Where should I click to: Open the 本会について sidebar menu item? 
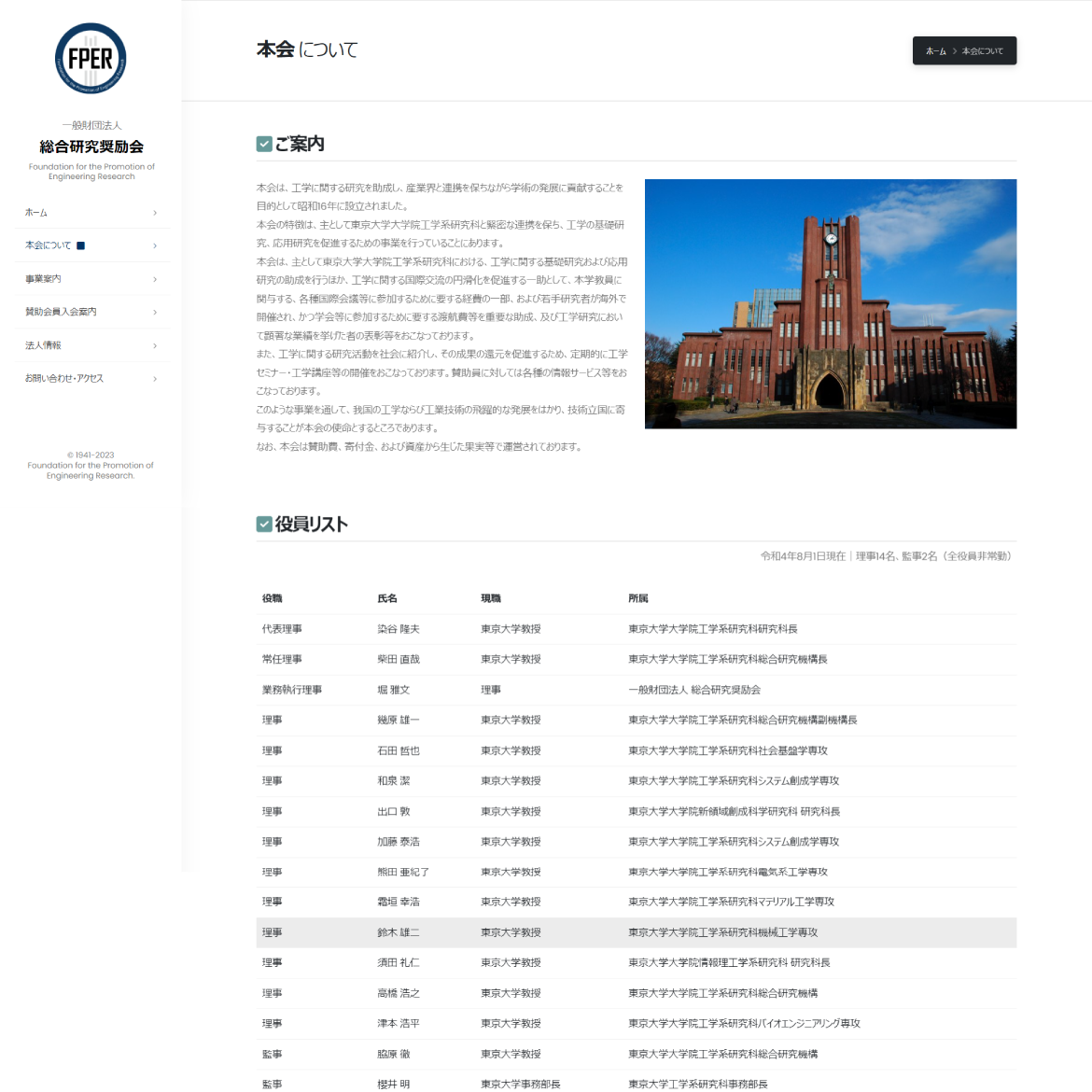click(x=91, y=245)
